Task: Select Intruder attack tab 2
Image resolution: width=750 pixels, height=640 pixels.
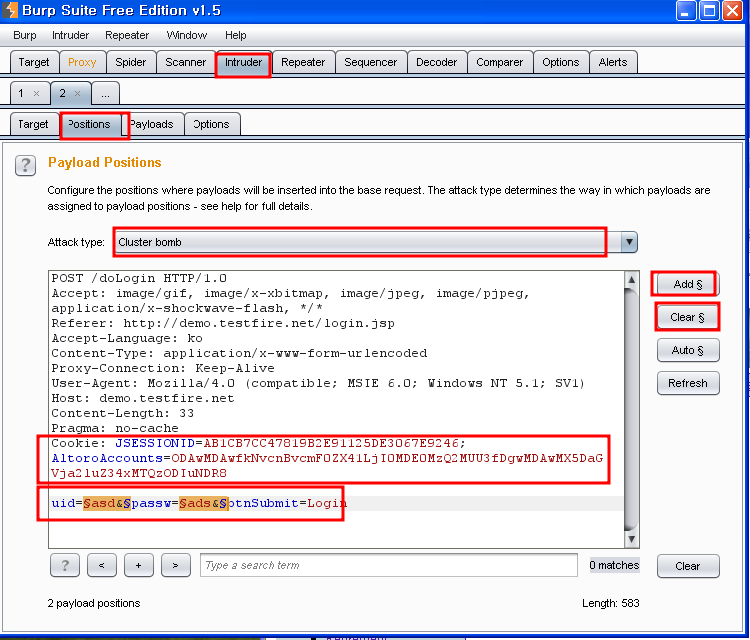Action: pyautogui.click(x=62, y=93)
